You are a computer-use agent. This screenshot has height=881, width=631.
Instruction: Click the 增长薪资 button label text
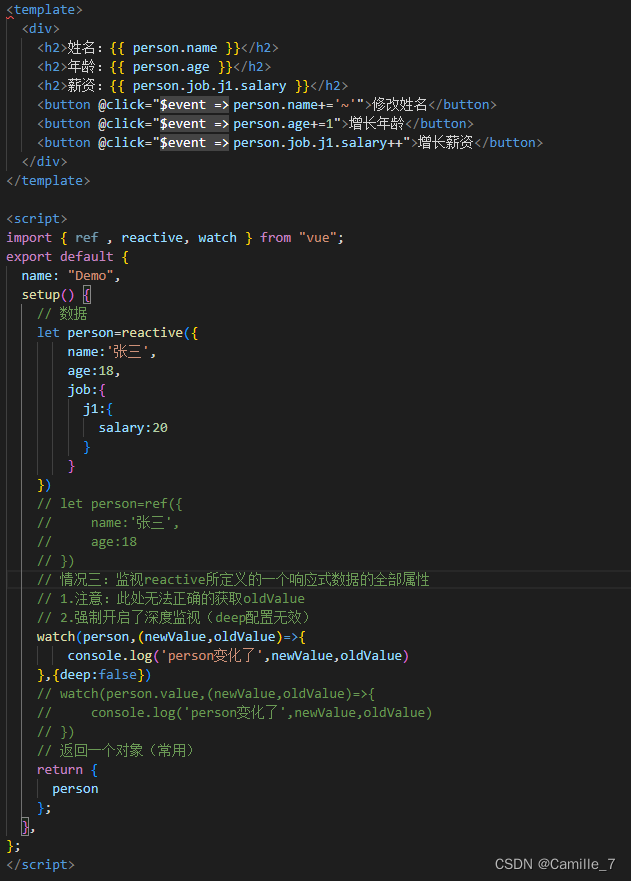446,143
